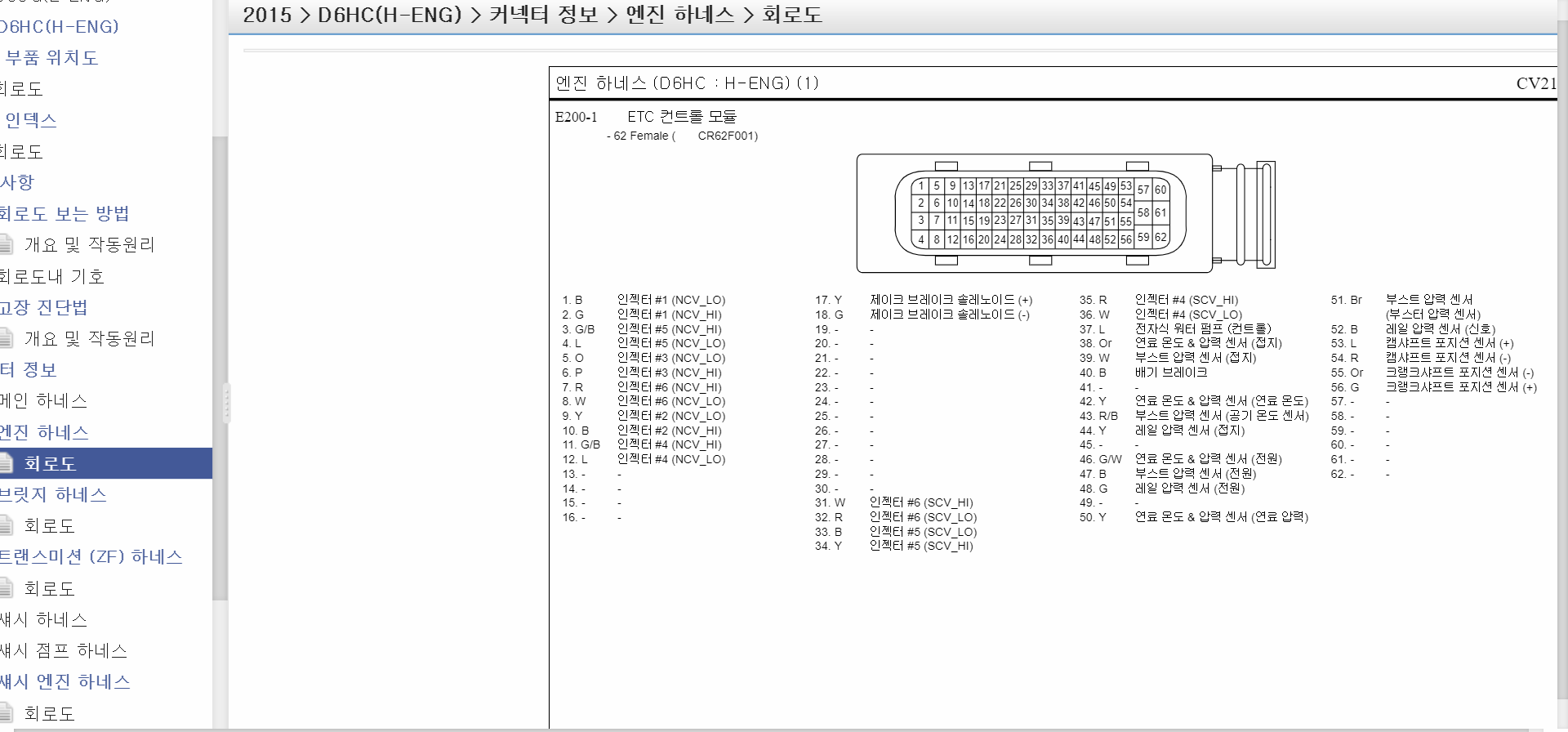Click '53. L 캠샤프트 포지션 센서 (+)'
This screenshot has width=1568, height=732.
tap(1422, 344)
